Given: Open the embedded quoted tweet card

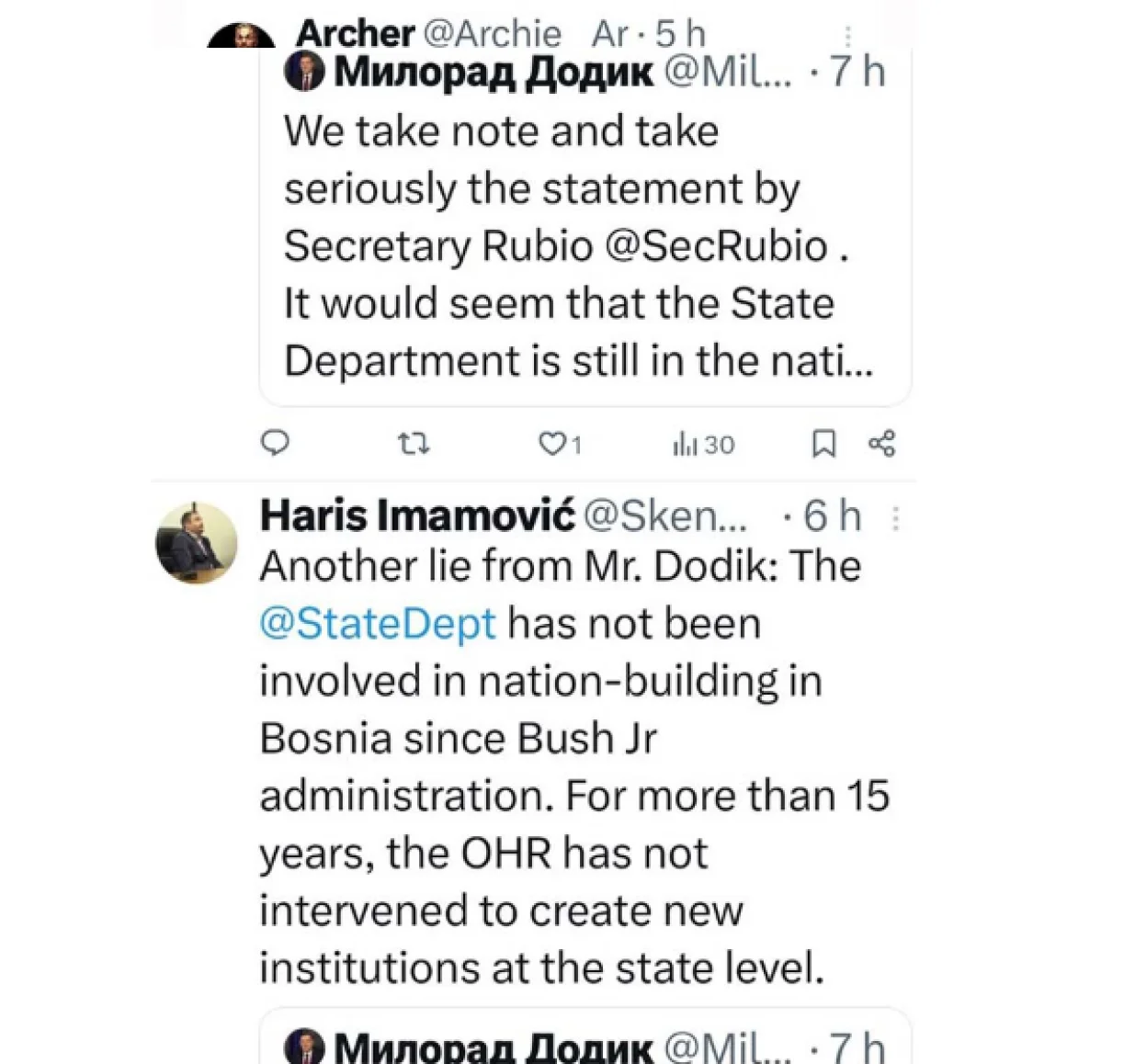Looking at the screenshot, I should (585, 230).
